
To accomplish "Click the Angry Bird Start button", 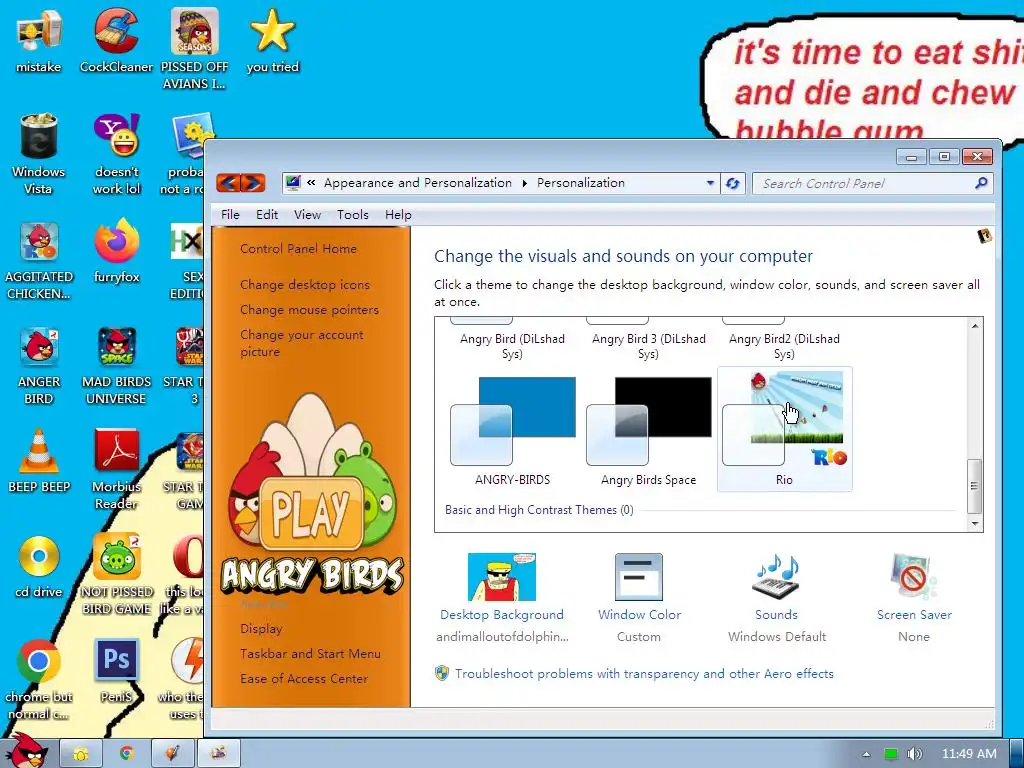I will 27,751.
